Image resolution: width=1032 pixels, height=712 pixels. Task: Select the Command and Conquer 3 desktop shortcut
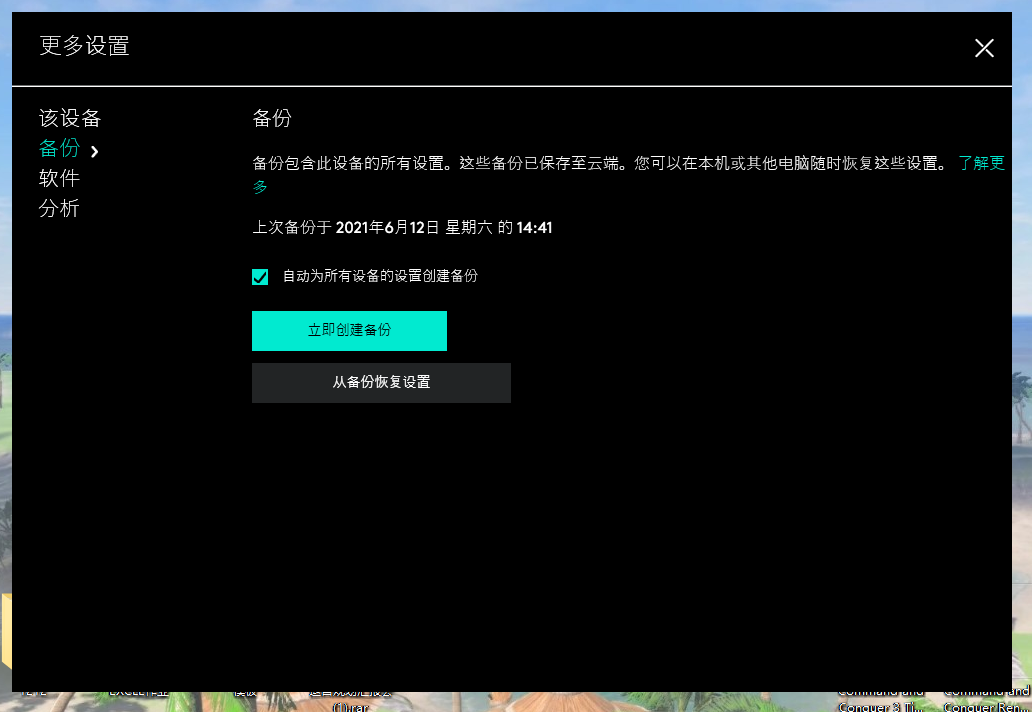(x=880, y=700)
